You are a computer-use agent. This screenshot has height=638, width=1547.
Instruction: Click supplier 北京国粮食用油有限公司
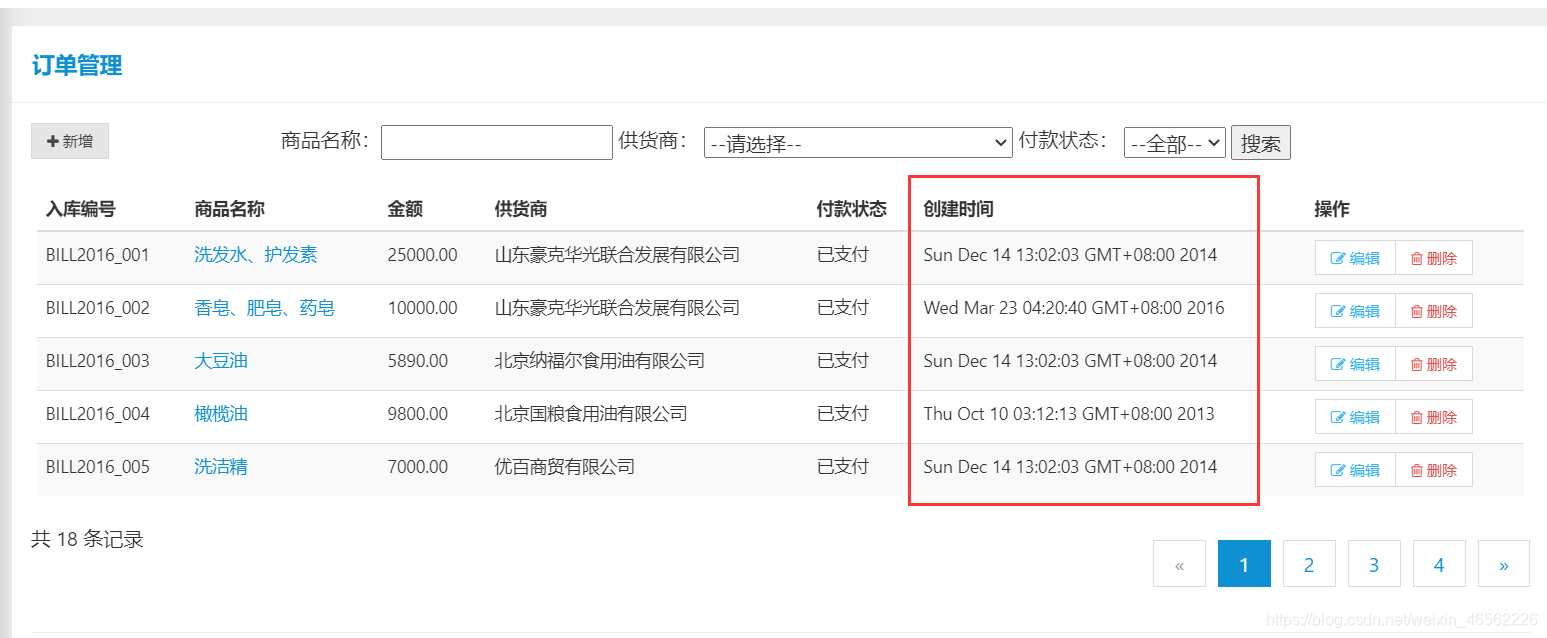pos(591,414)
